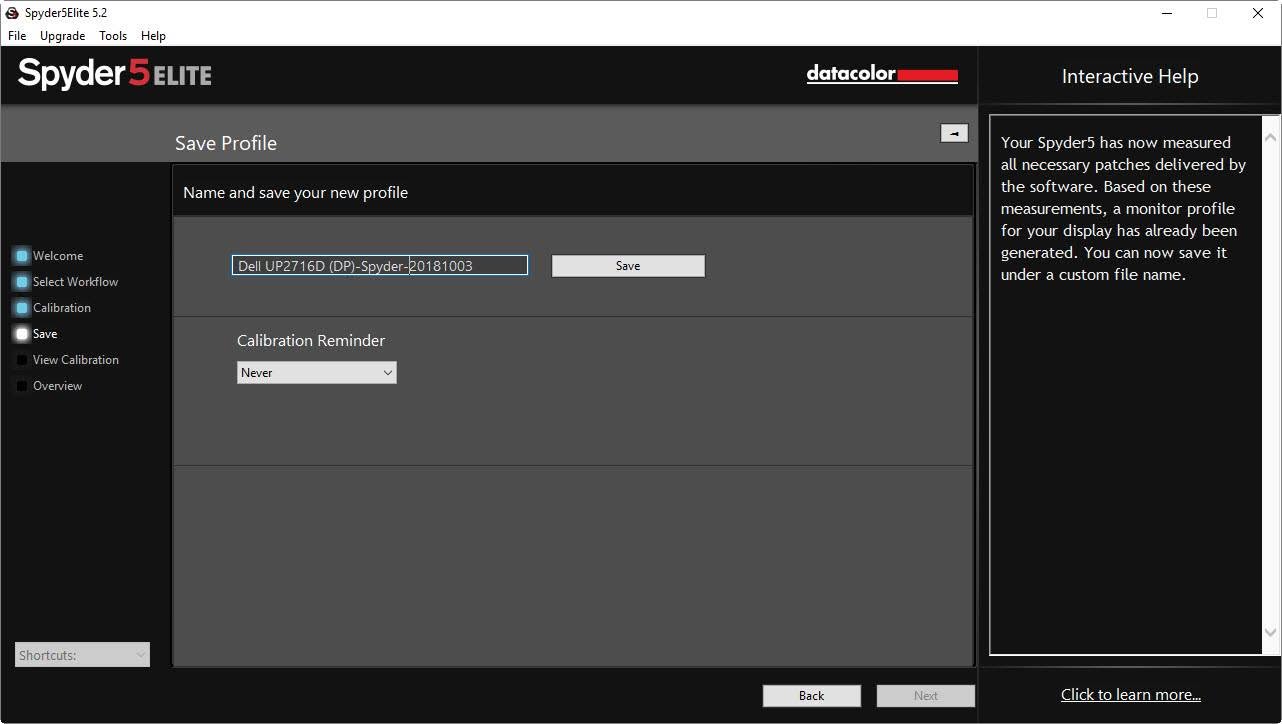Go to the Select Workflow step

[x=75, y=282]
